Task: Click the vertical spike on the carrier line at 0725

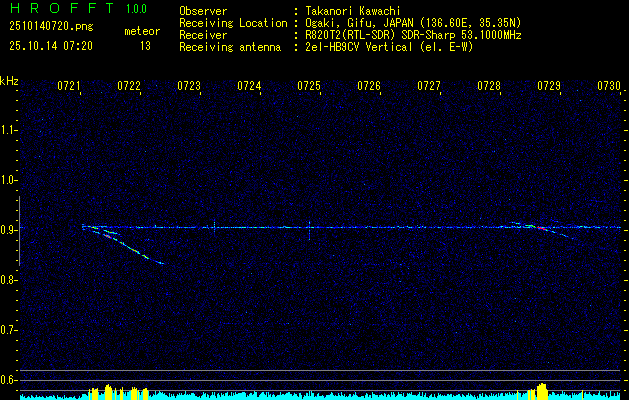Action: pyautogui.click(x=309, y=230)
